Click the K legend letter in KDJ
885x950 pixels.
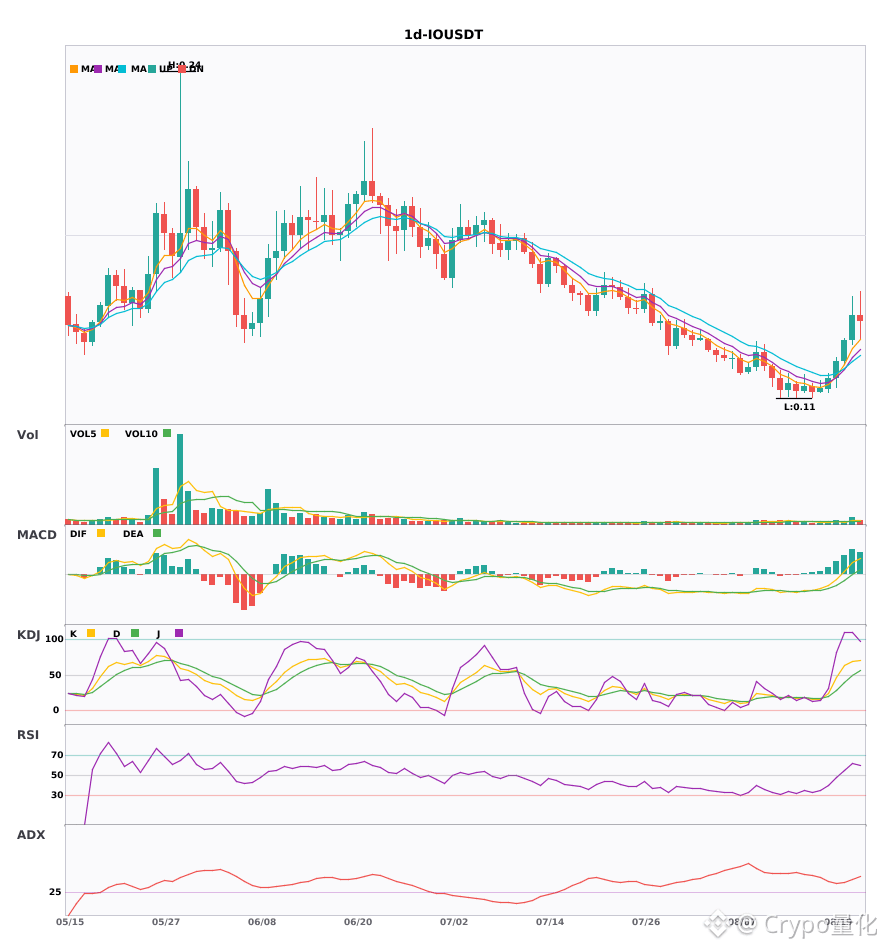click(x=73, y=634)
